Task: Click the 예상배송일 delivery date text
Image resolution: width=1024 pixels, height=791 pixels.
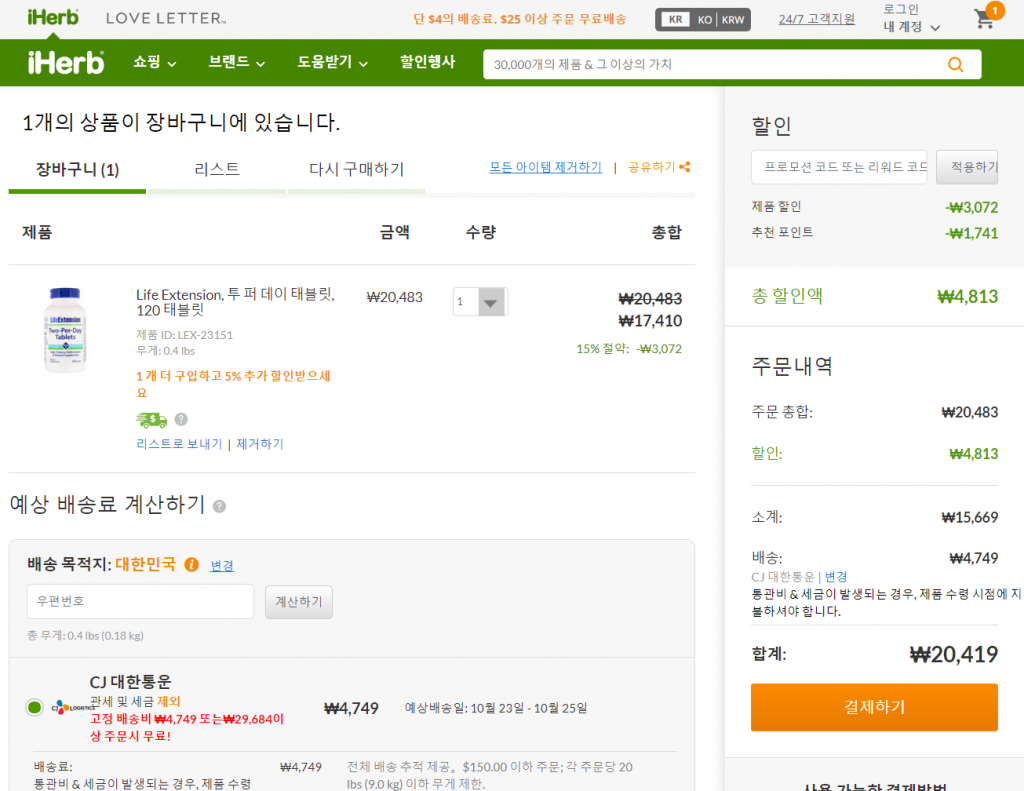Action: (x=496, y=708)
